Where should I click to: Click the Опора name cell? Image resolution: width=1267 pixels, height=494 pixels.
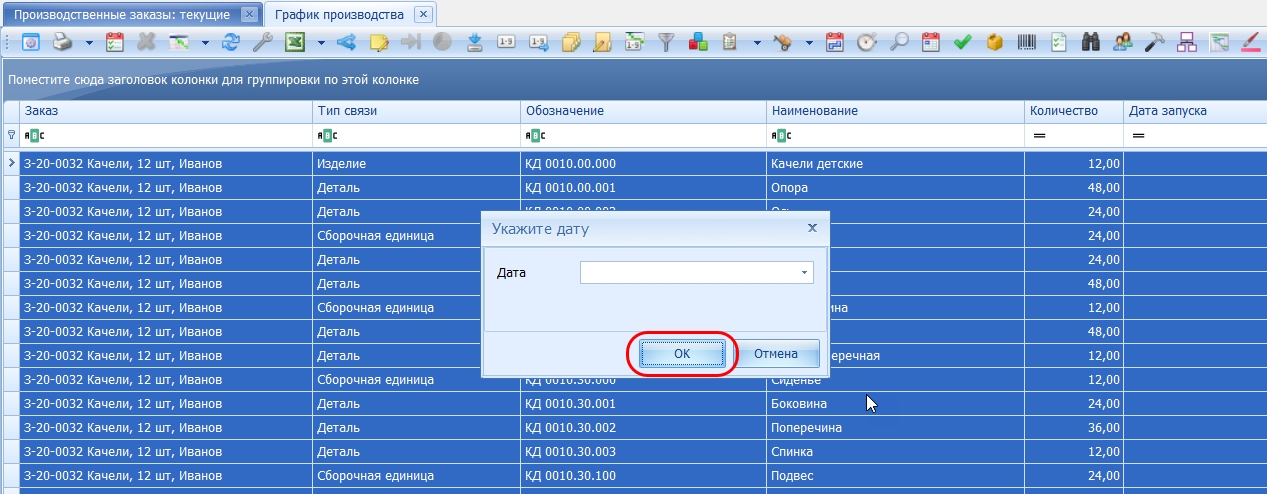tap(896, 187)
